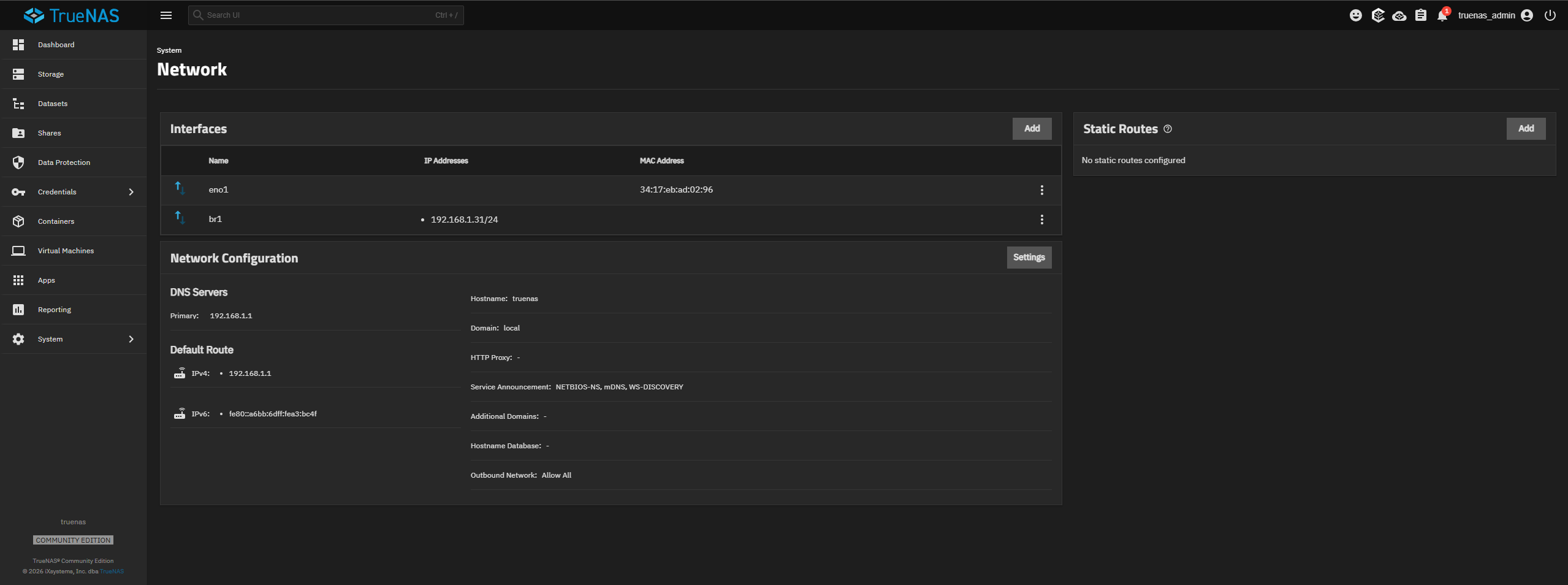The width and height of the screenshot is (1568, 585).
Task: Click the TrueNAS logo
Action: coord(72,15)
